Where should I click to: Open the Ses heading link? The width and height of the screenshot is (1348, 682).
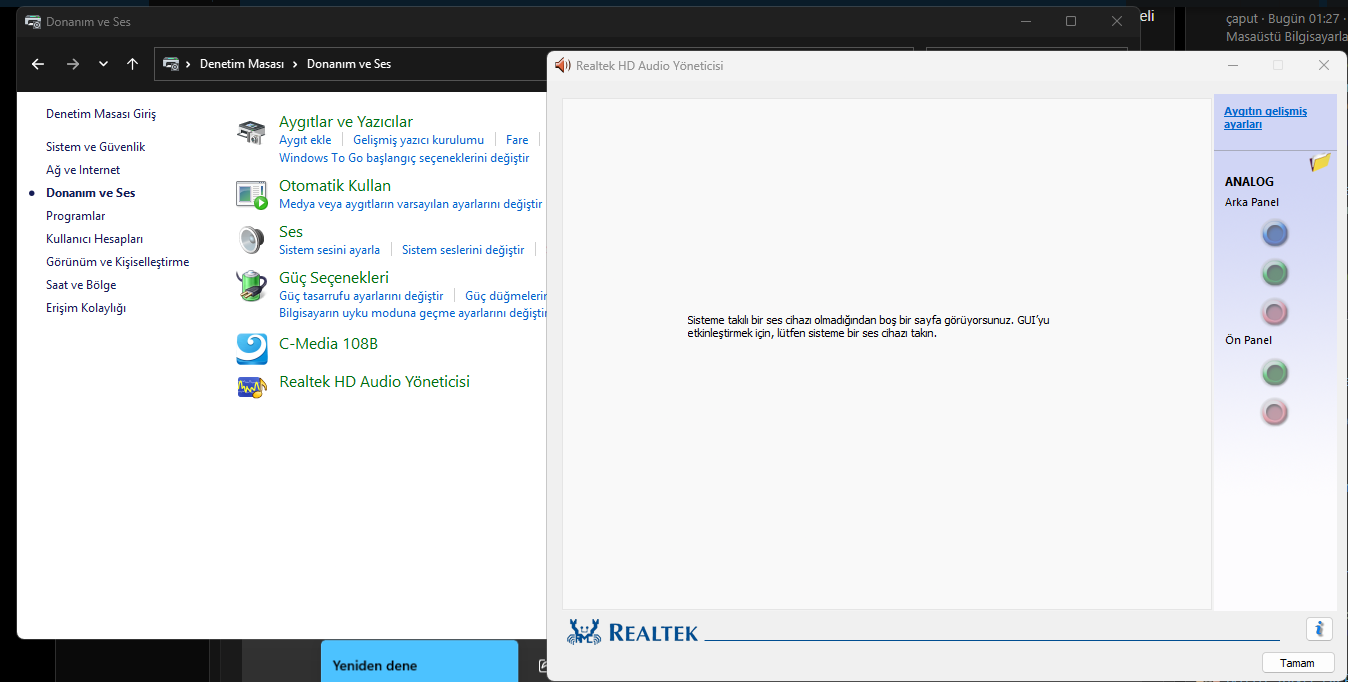pyautogui.click(x=291, y=232)
